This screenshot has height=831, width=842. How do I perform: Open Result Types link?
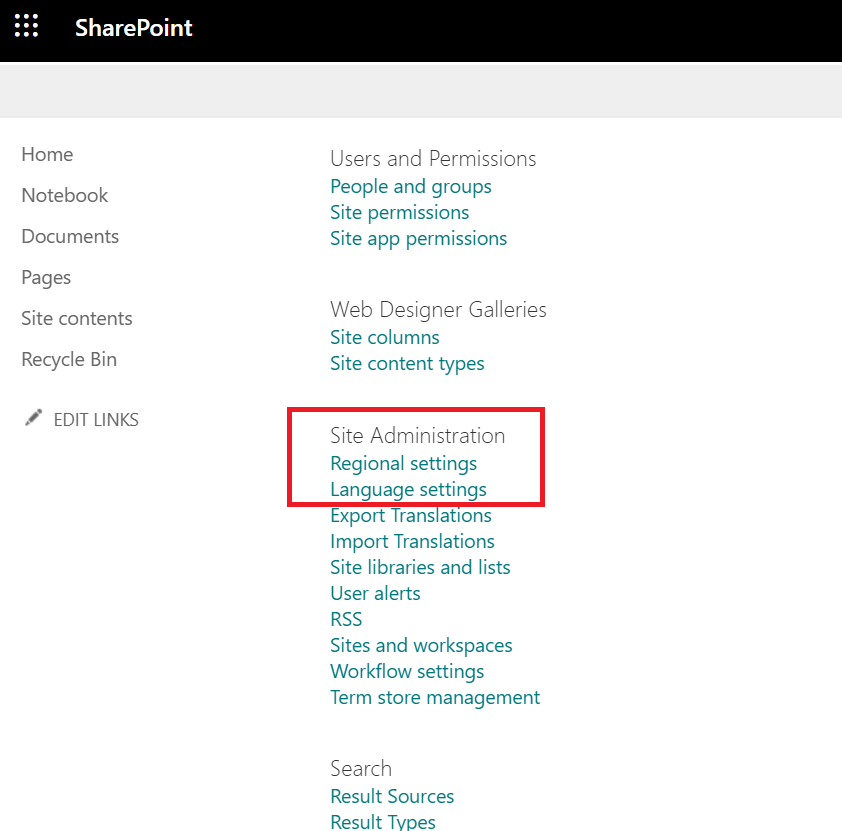[383, 822]
